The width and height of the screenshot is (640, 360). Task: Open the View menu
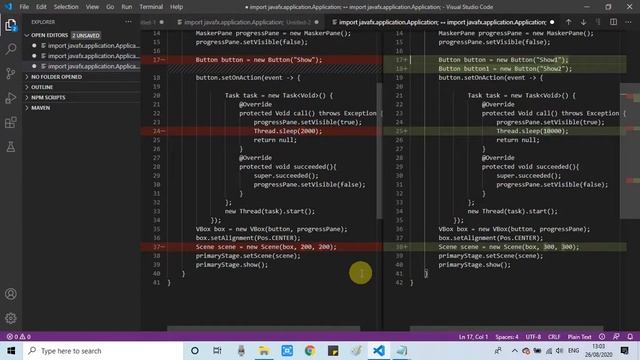[92, 7]
